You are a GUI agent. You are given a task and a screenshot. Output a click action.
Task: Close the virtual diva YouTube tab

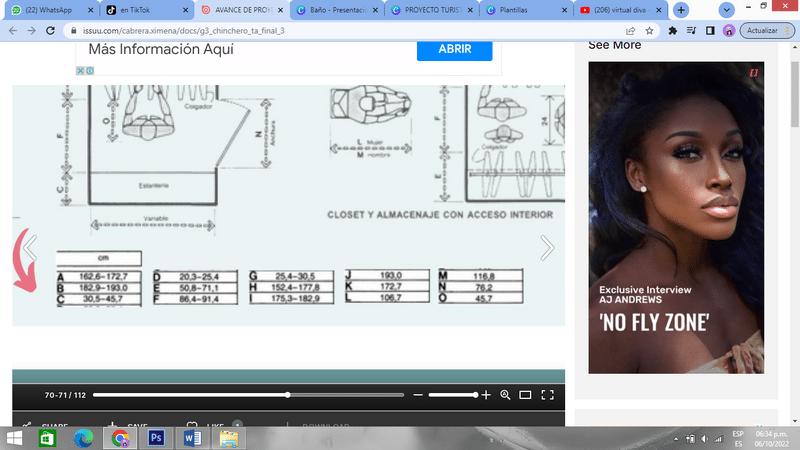[659, 10]
